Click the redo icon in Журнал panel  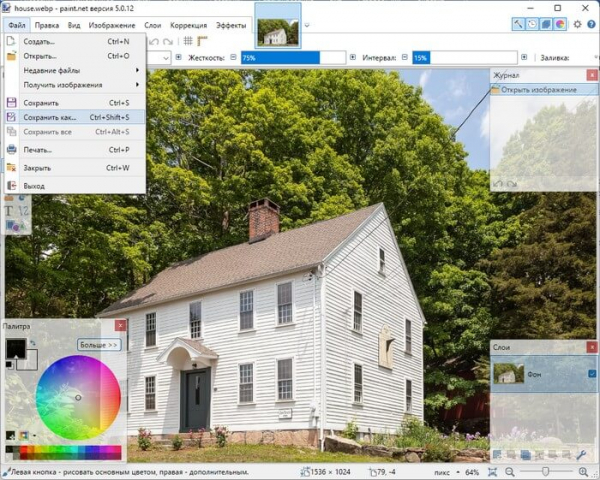tap(512, 184)
